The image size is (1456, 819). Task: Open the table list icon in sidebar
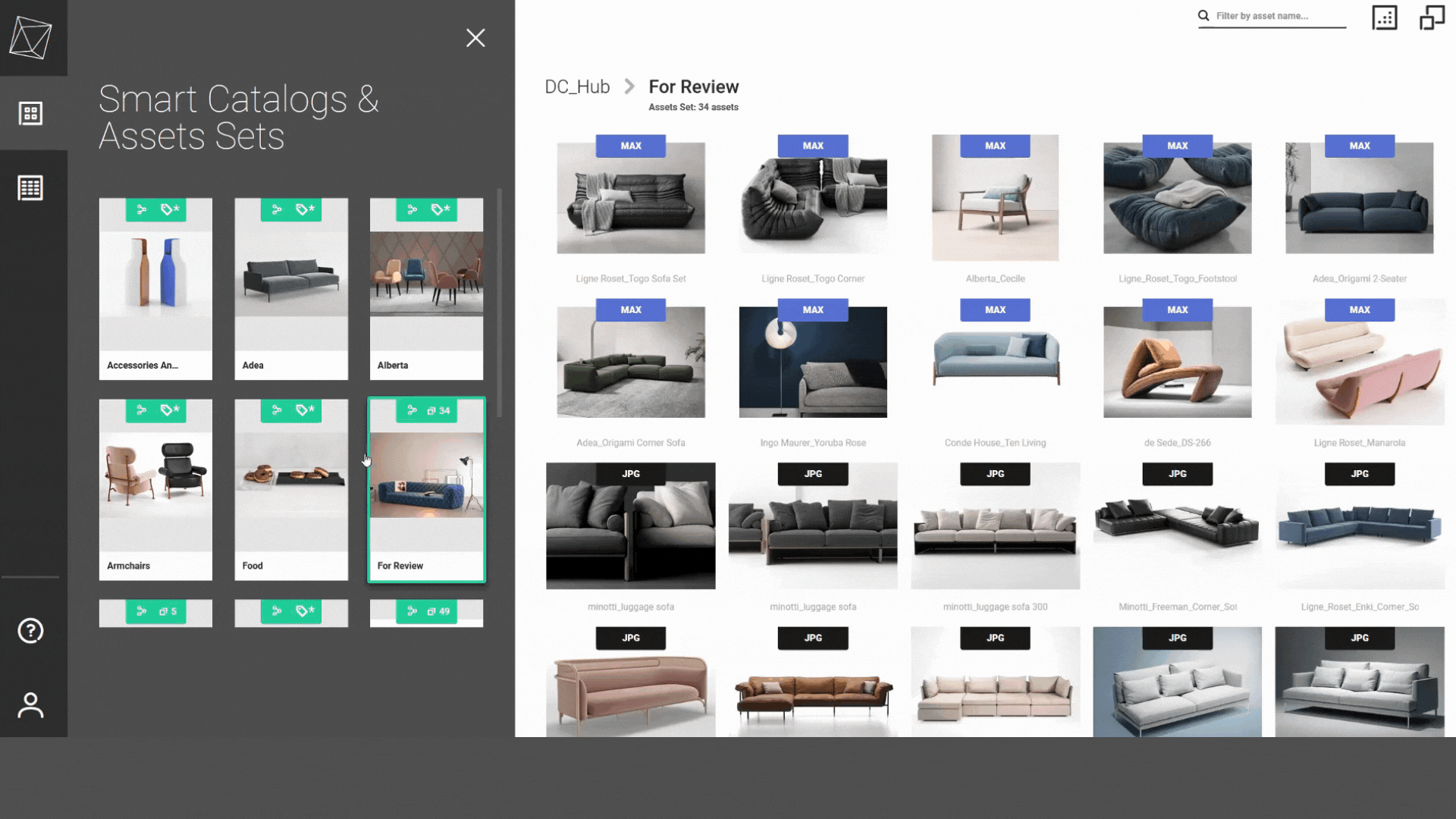pos(30,187)
